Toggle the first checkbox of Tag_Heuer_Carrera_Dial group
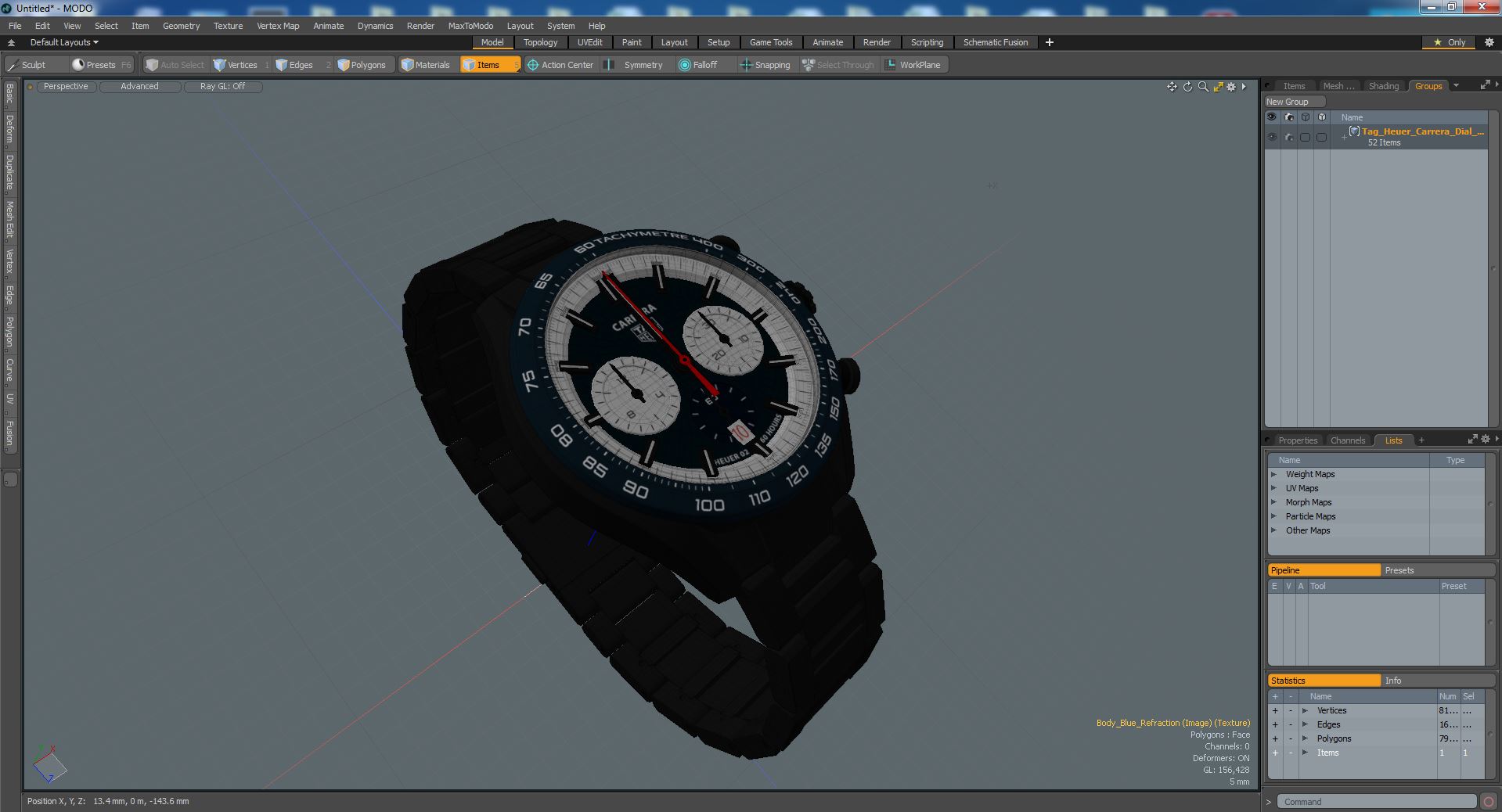The image size is (1502, 812). click(1305, 137)
